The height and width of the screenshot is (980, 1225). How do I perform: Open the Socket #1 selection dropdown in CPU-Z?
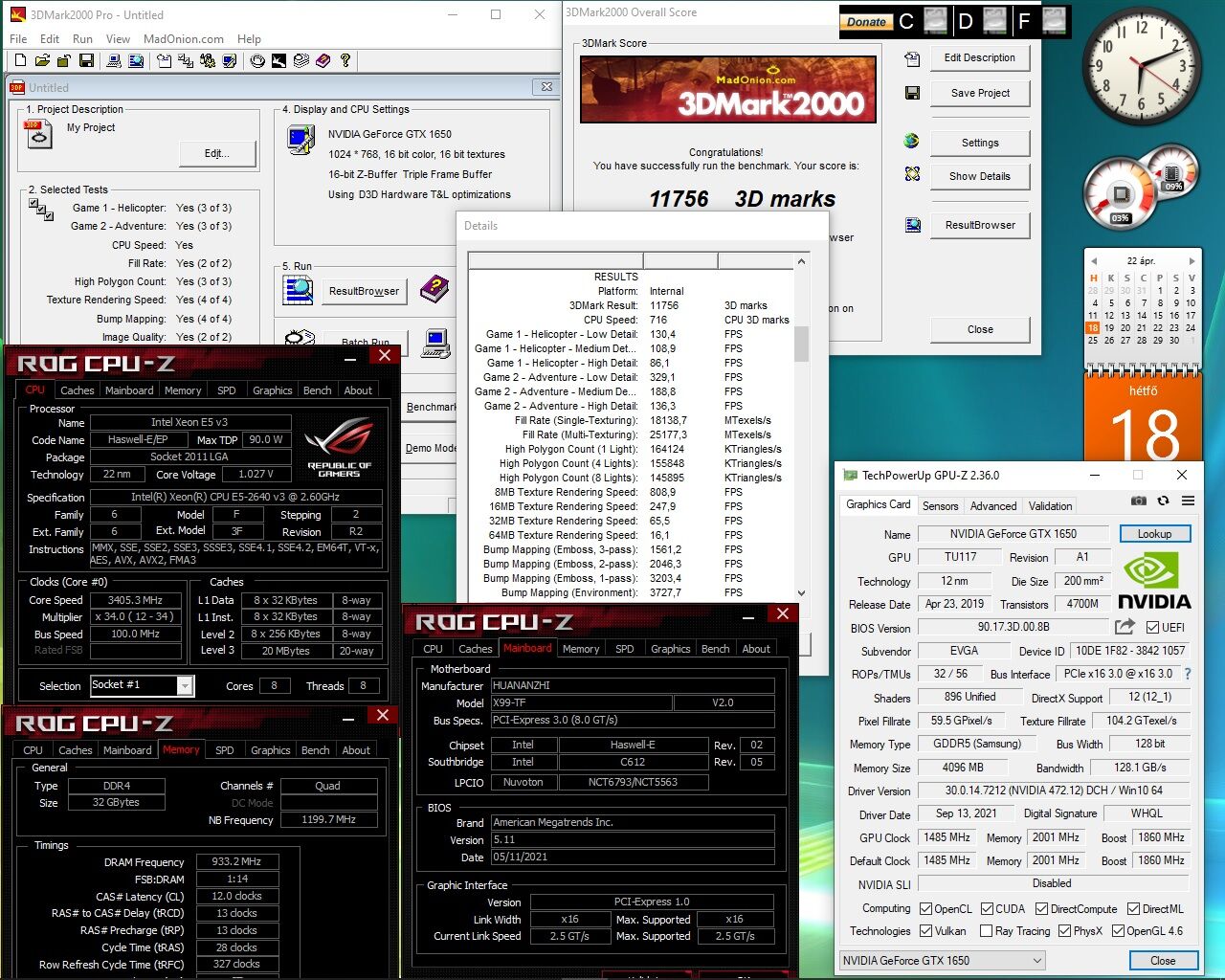186,685
